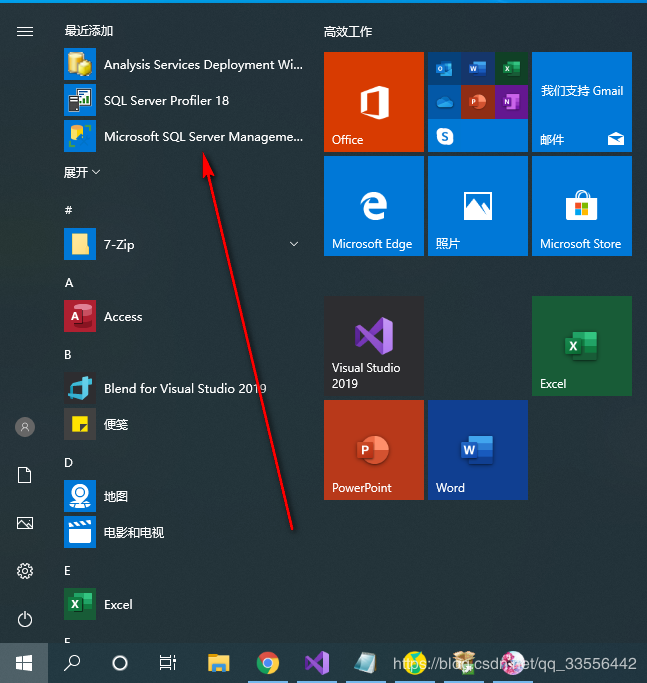Open the Microsoft Store tile
Viewport: 647px width, 683px height.
point(582,206)
